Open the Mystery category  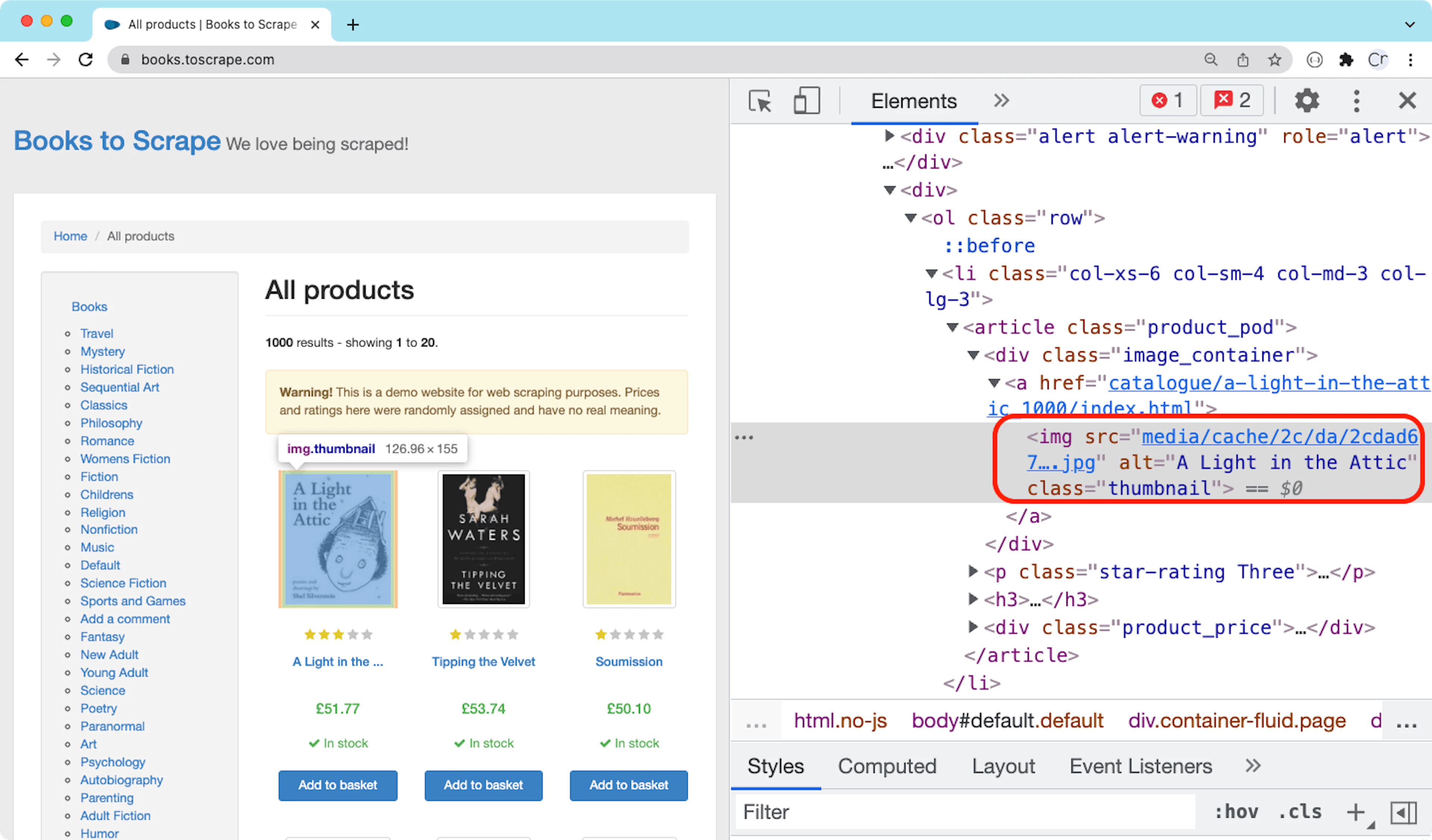102,352
